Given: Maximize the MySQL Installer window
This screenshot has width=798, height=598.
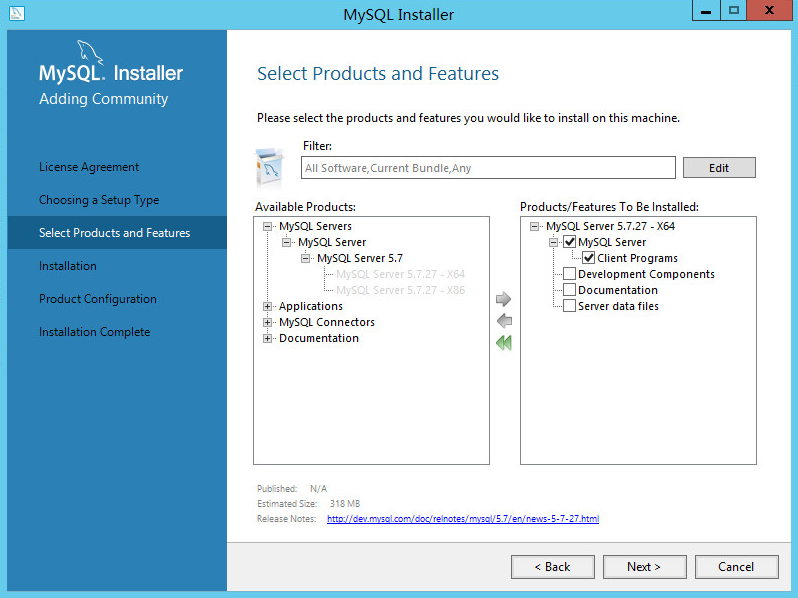Looking at the screenshot, I should click(x=733, y=11).
